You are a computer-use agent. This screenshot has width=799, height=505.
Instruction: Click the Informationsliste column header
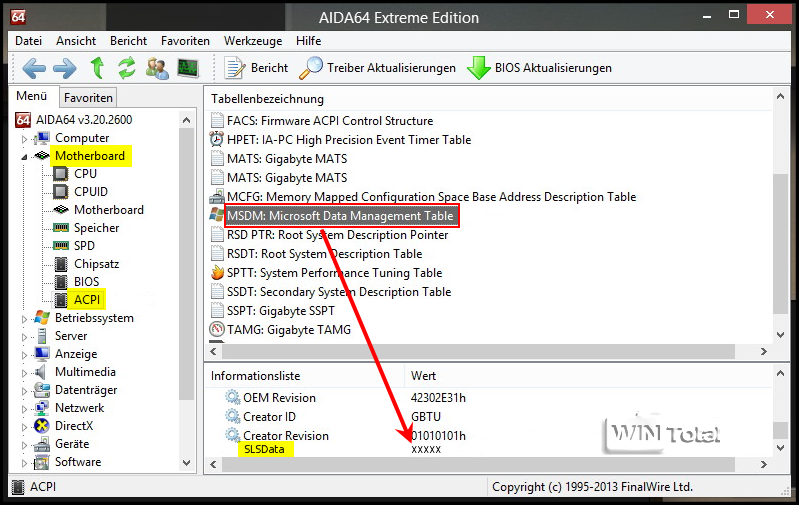pos(255,376)
